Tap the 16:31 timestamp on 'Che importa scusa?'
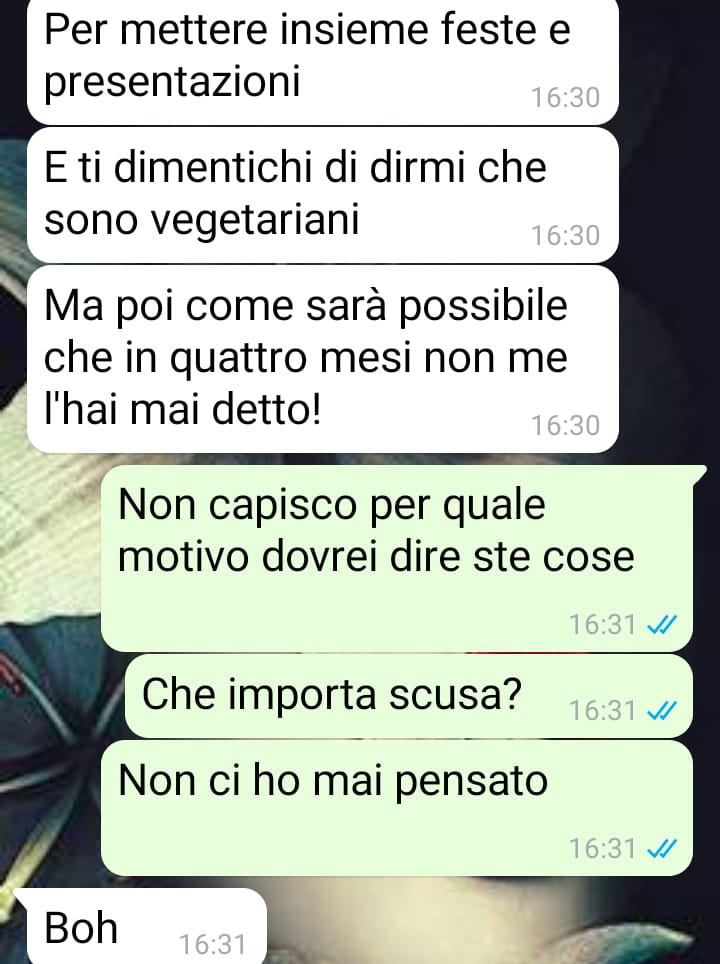The width and height of the screenshot is (720, 964). pos(603,711)
